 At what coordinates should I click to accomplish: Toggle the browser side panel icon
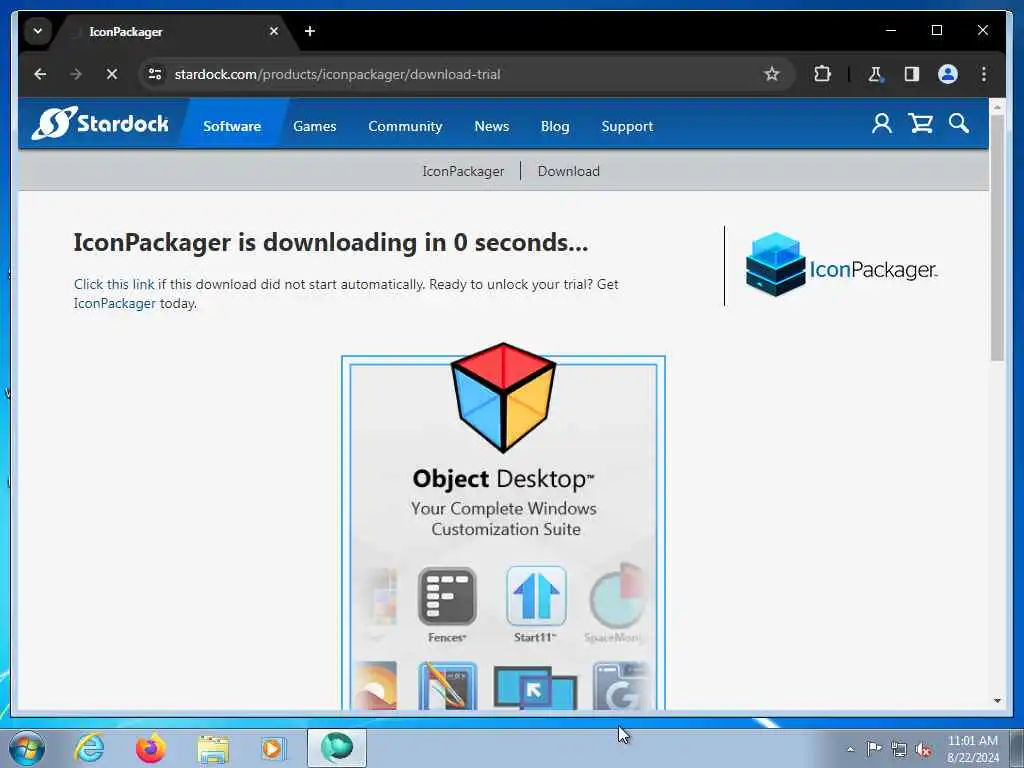coord(912,74)
